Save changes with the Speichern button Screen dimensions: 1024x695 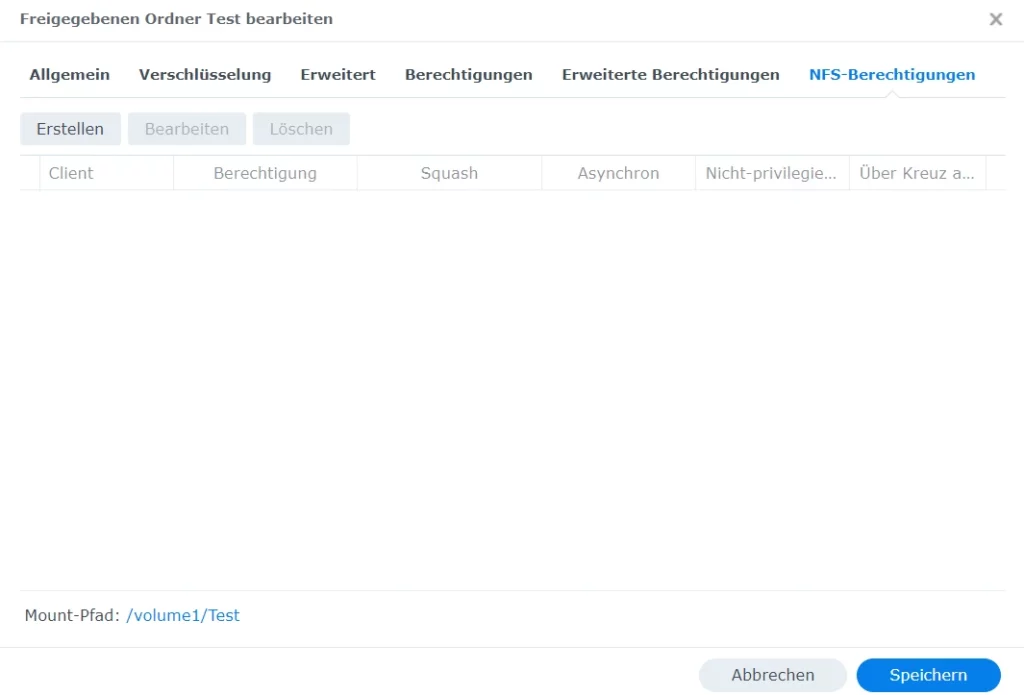coord(928,675)
